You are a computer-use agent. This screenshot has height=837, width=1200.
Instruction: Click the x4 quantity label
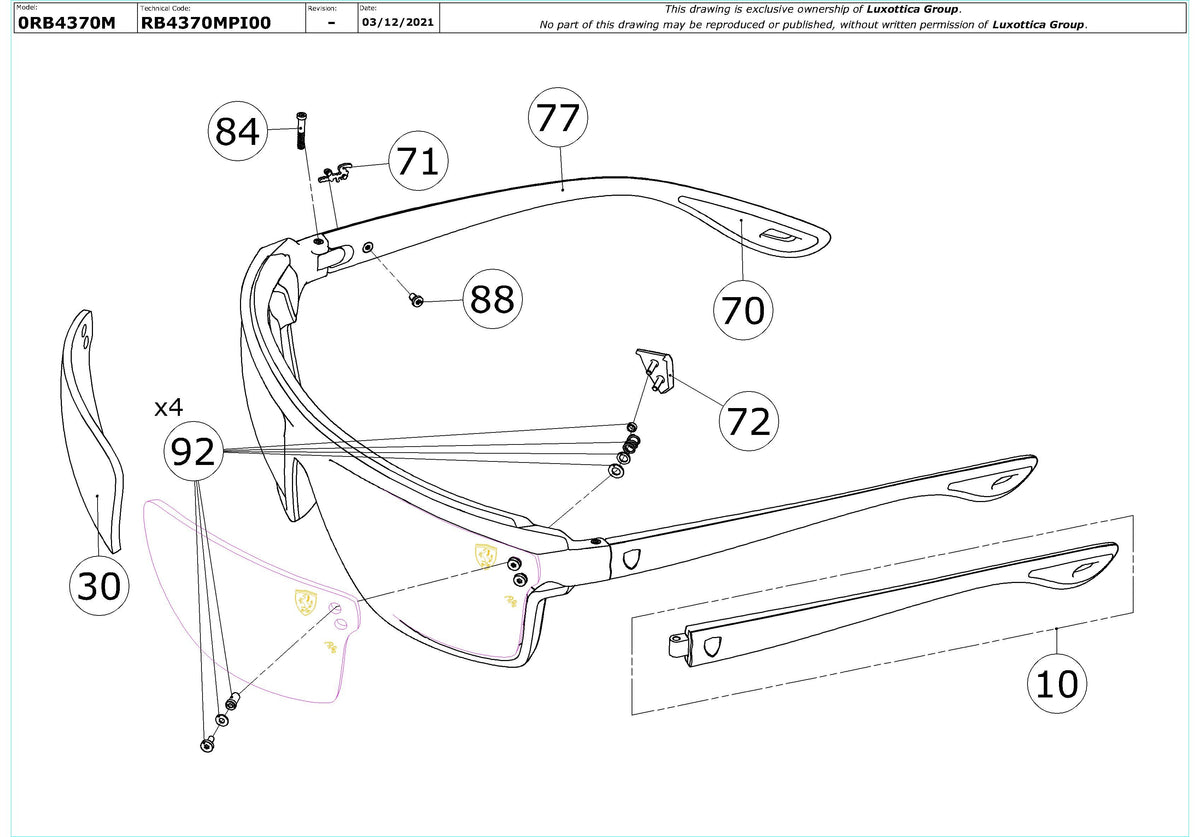pos(170,407)
